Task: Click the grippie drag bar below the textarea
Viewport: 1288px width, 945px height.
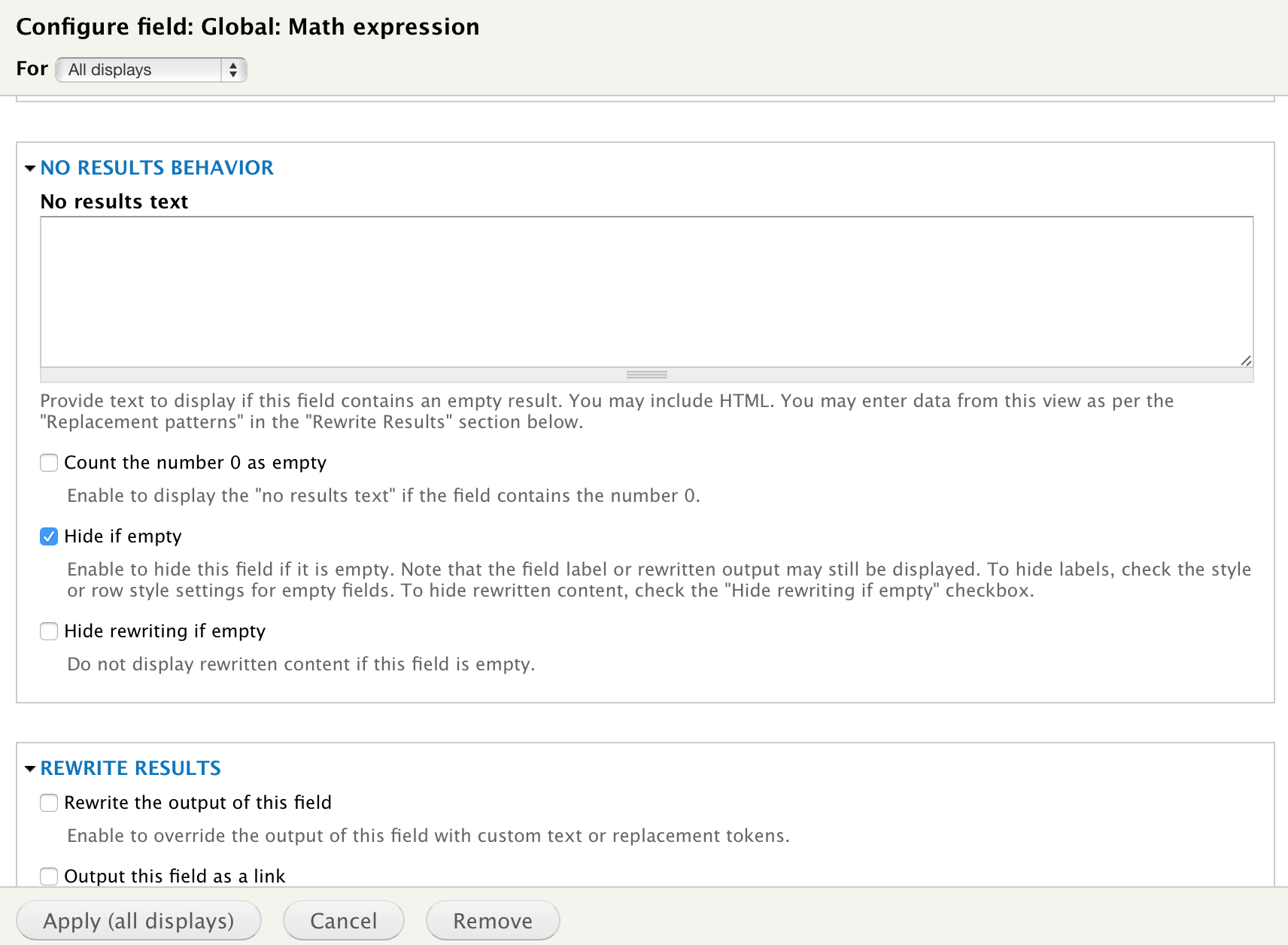Action: 647,374
